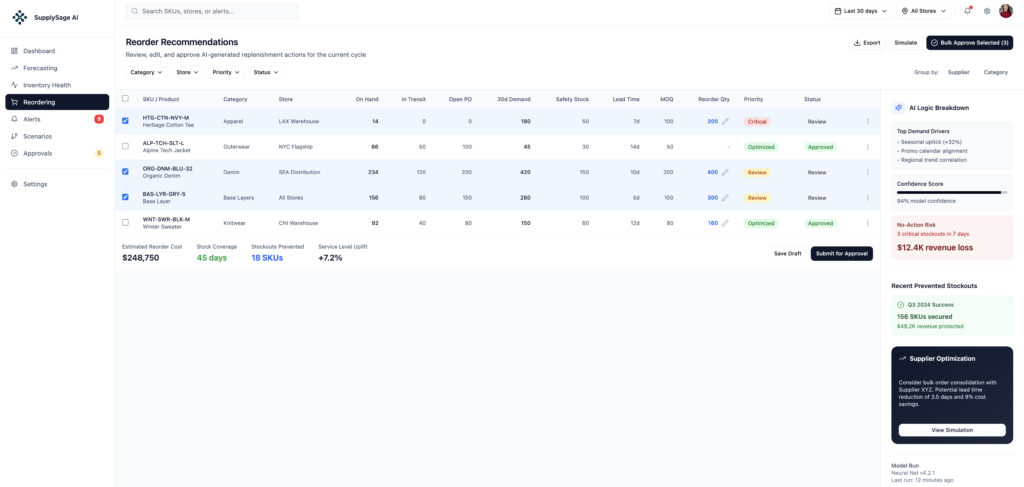
Task: Uncheck the HTG-CTN-NVY-M row checkbox
Action: (125, 121)
